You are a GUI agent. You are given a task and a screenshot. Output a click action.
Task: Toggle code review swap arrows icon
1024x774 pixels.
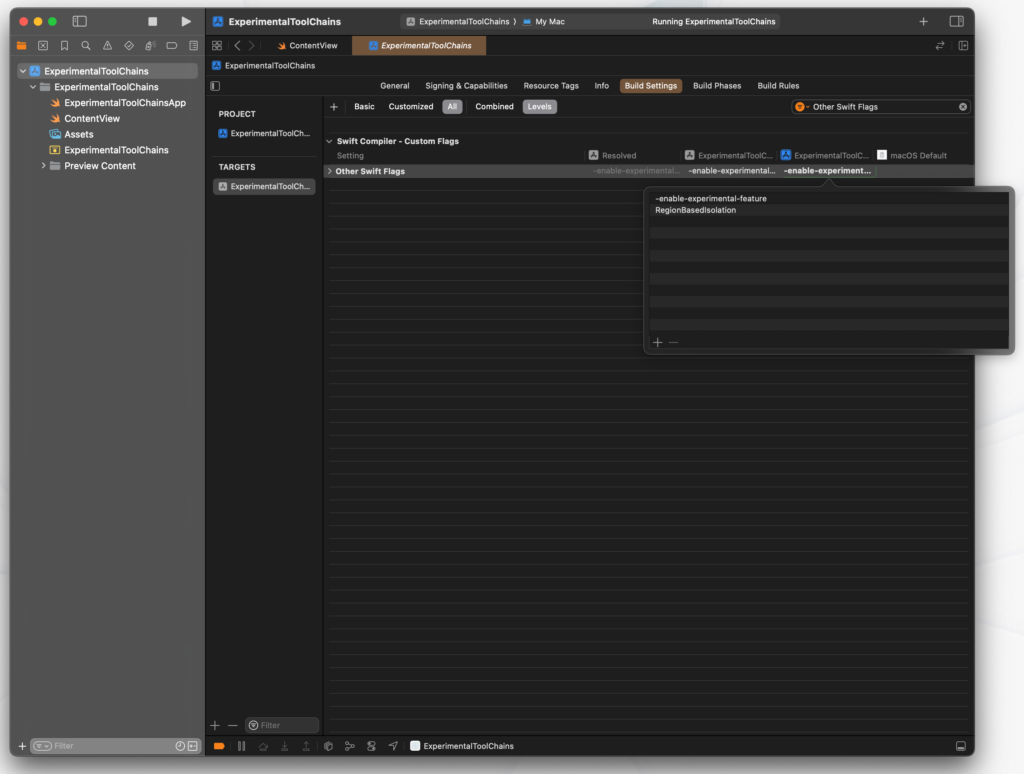coord(940,46)
